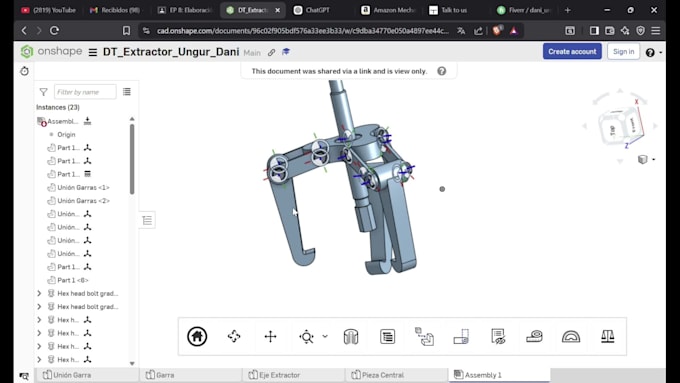Open the properties list icon in toolbar
Viewport: 680px width, 383px height.
coord(387,337)
